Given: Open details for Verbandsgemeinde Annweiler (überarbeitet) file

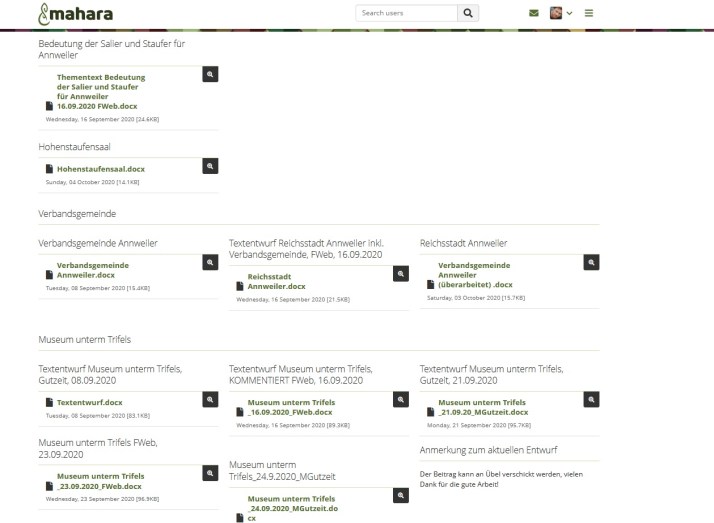Looking at the screenshot, I should click(x=592, y=262).
